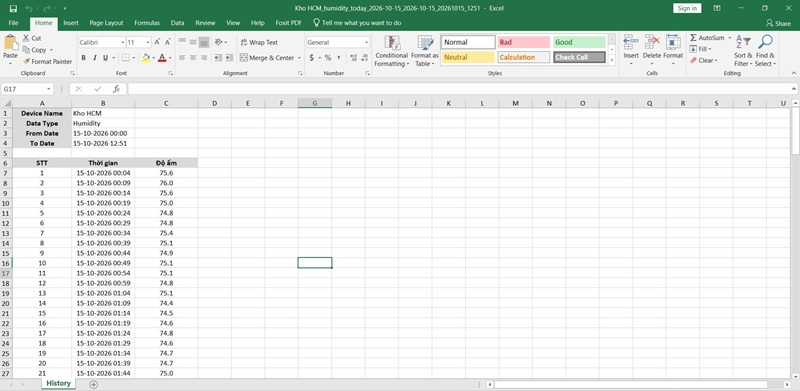Image resolution: width=800 pixels, height=391 pixels.
Task: Toggle Bold formatting
Action: point(84,58)
